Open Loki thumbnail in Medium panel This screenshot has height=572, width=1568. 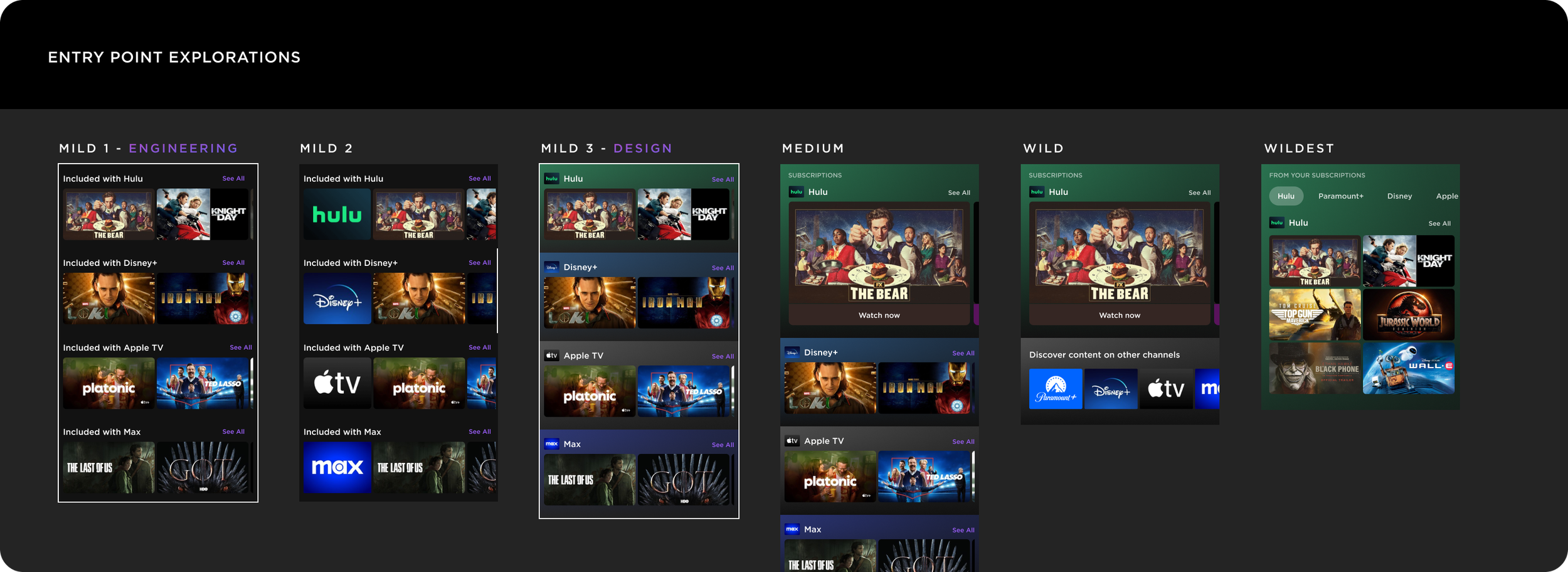pos(830,388)
